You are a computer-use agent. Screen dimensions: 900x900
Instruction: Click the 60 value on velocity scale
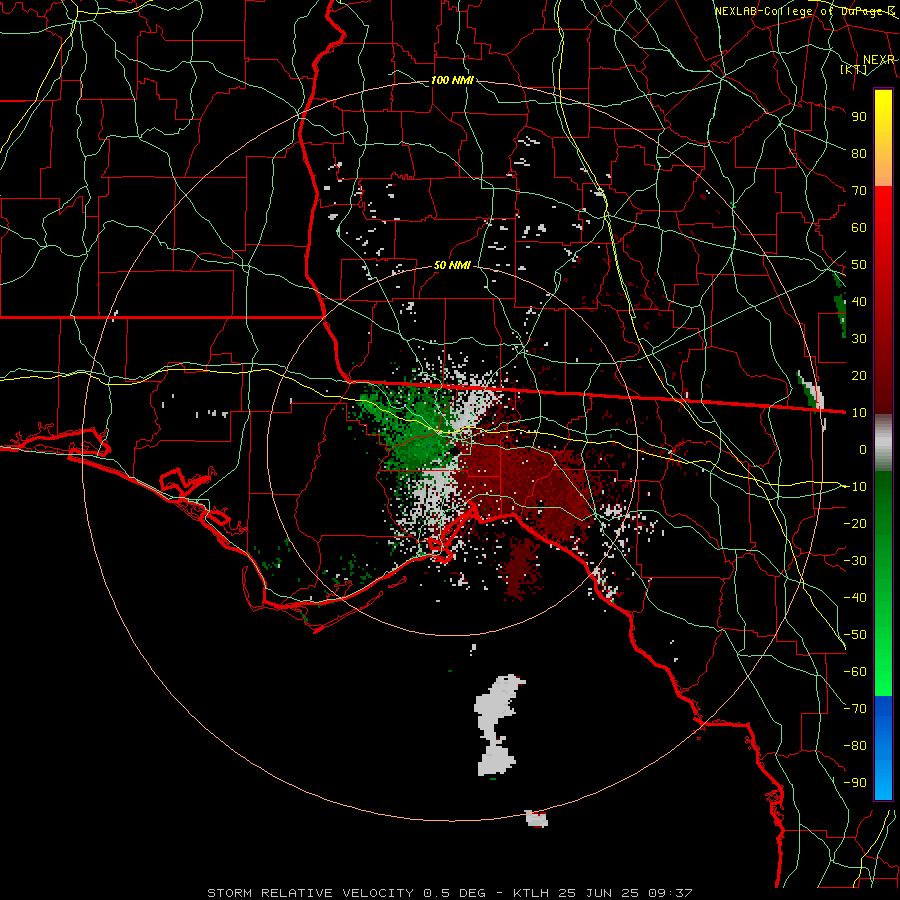[859, 227]
